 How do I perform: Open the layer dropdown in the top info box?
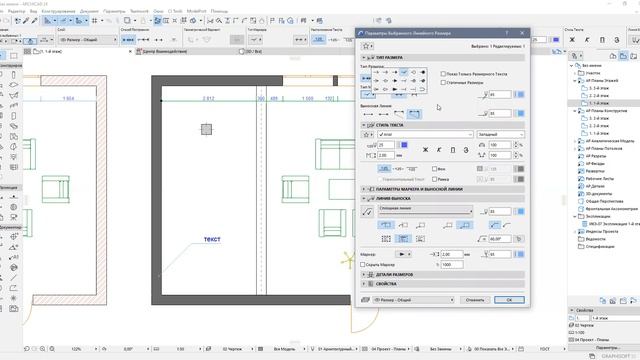pos(87,40)
